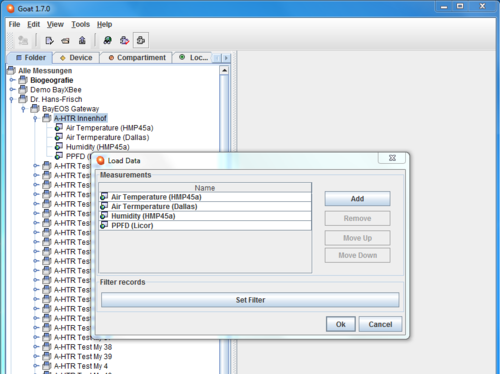
Task: Close the Load Data dialog with X
Action: click(x=392, y=158)
